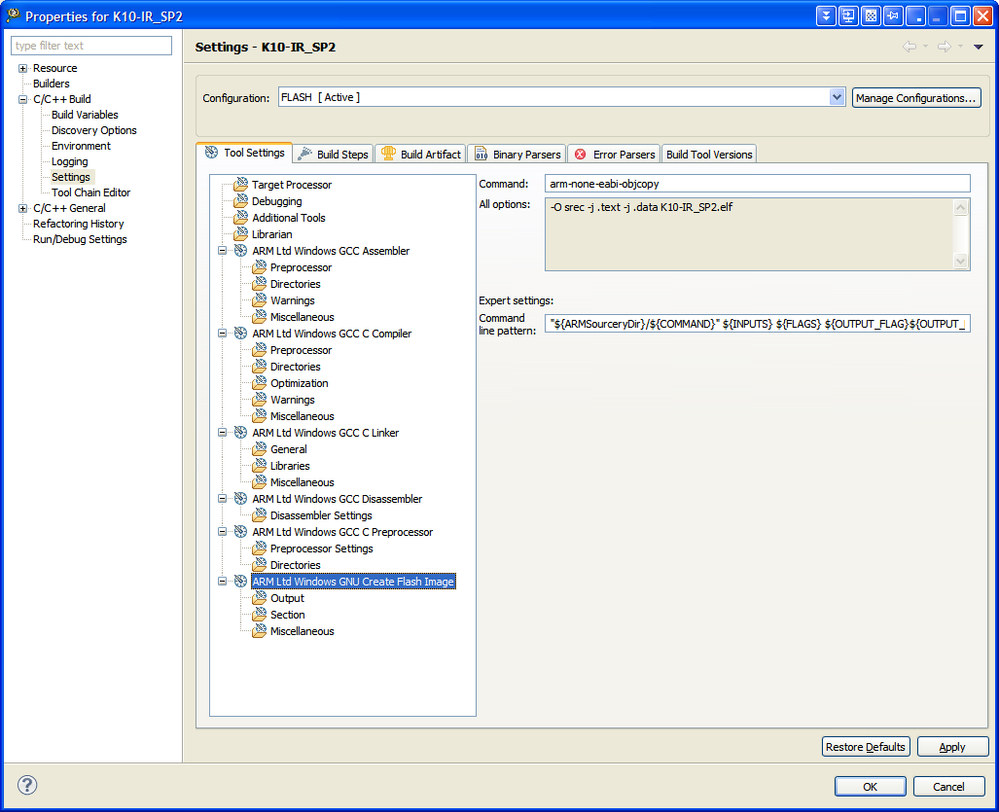This screenshot has height=812, width=999.
Task: Select Build Variables in the left tree
Action: (x=85, y=115)
